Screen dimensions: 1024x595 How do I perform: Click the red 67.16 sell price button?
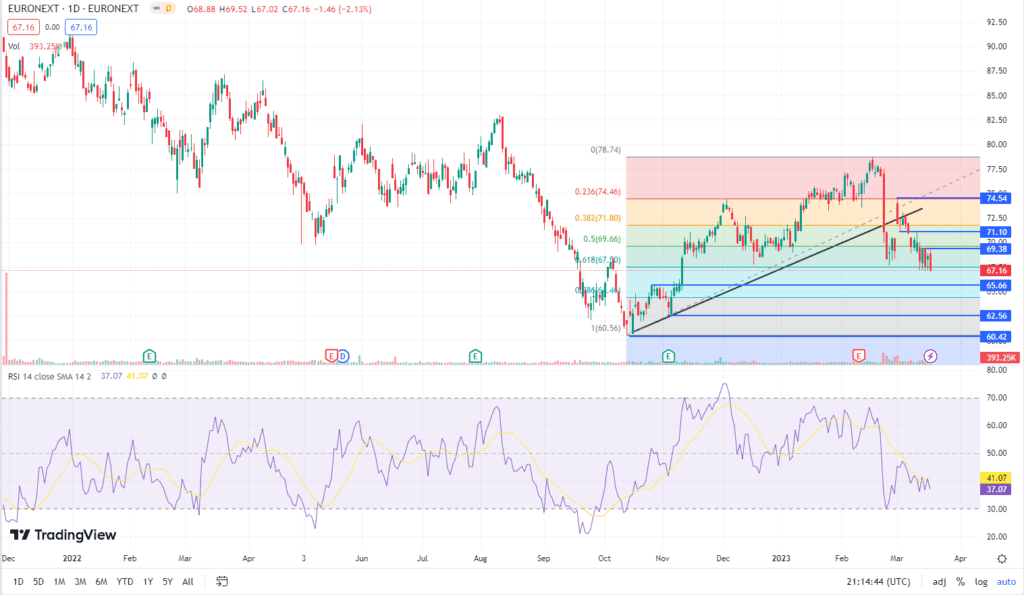[x=19, y=28]
